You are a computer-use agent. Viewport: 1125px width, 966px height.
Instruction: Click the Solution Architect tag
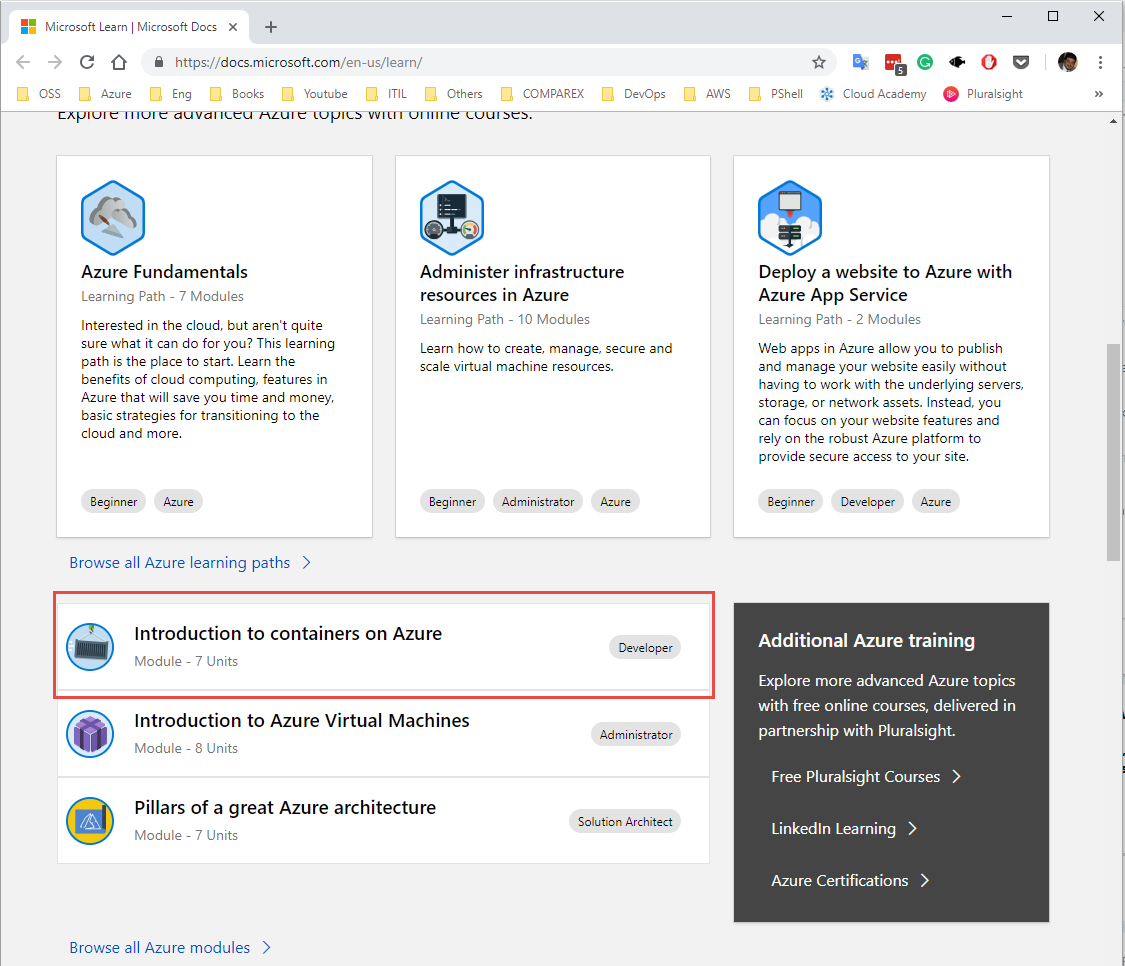(x=625, y=822)
